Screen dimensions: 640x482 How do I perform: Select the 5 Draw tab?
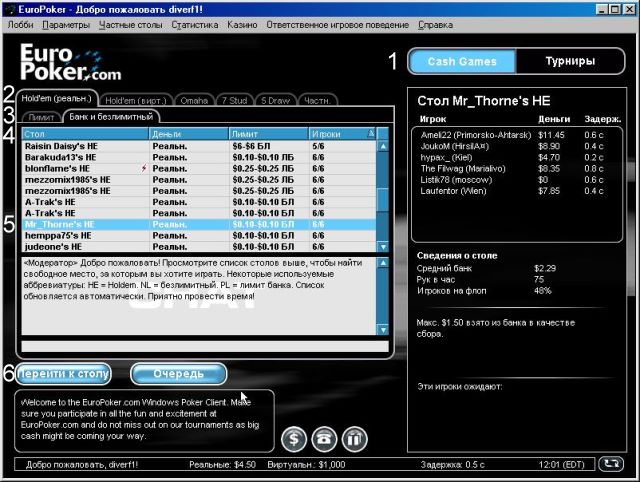(276, 100)
